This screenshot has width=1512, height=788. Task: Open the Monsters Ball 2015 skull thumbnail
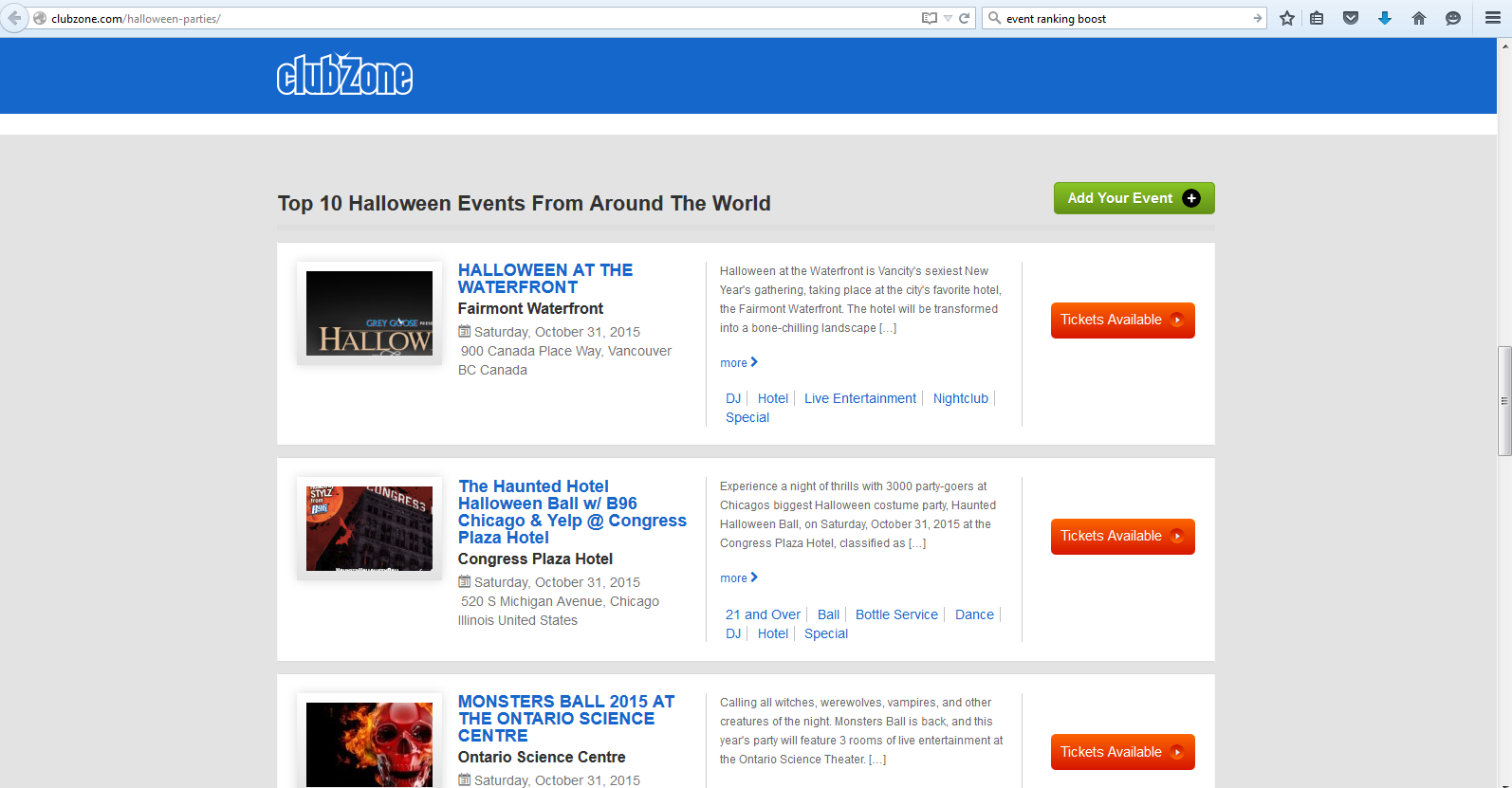coord(369,743)
